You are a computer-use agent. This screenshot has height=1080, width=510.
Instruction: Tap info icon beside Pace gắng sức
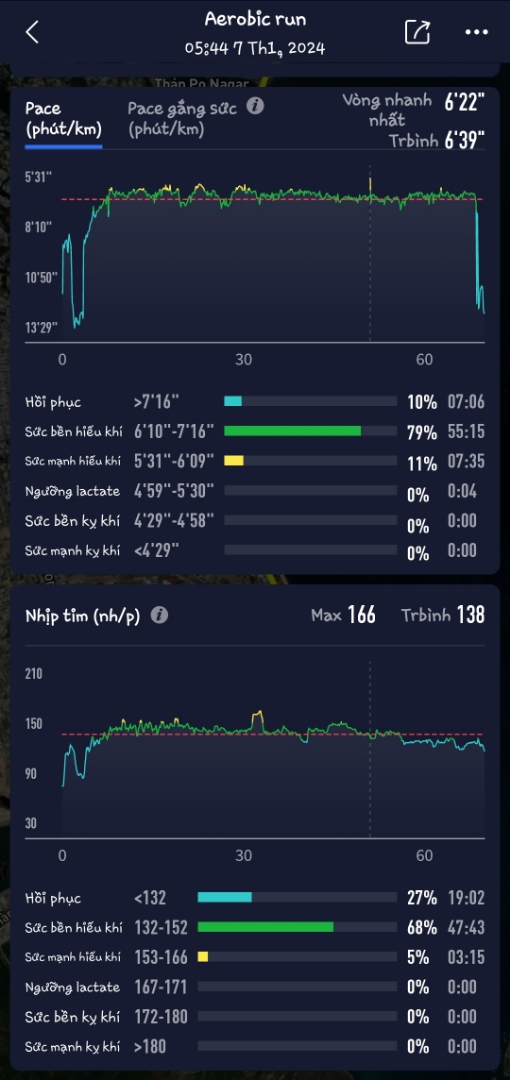[x=255, y=106]
